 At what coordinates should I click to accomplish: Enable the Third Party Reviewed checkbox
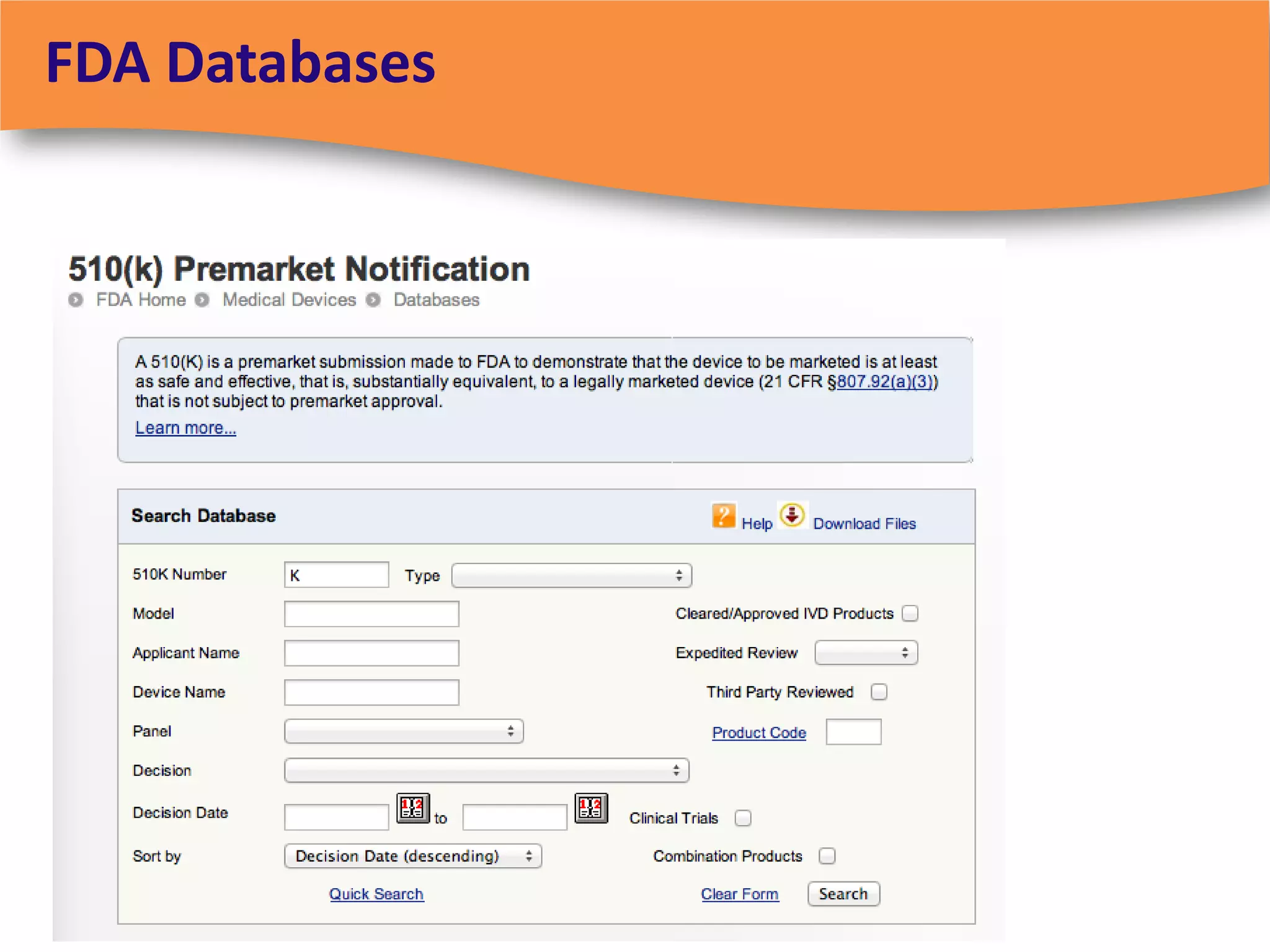pos(879,692)
